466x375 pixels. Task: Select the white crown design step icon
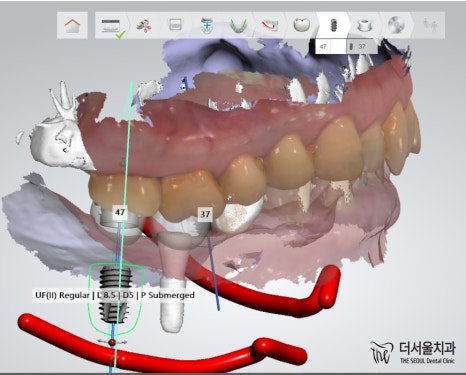pyautogui.click(x=301, y=25)
